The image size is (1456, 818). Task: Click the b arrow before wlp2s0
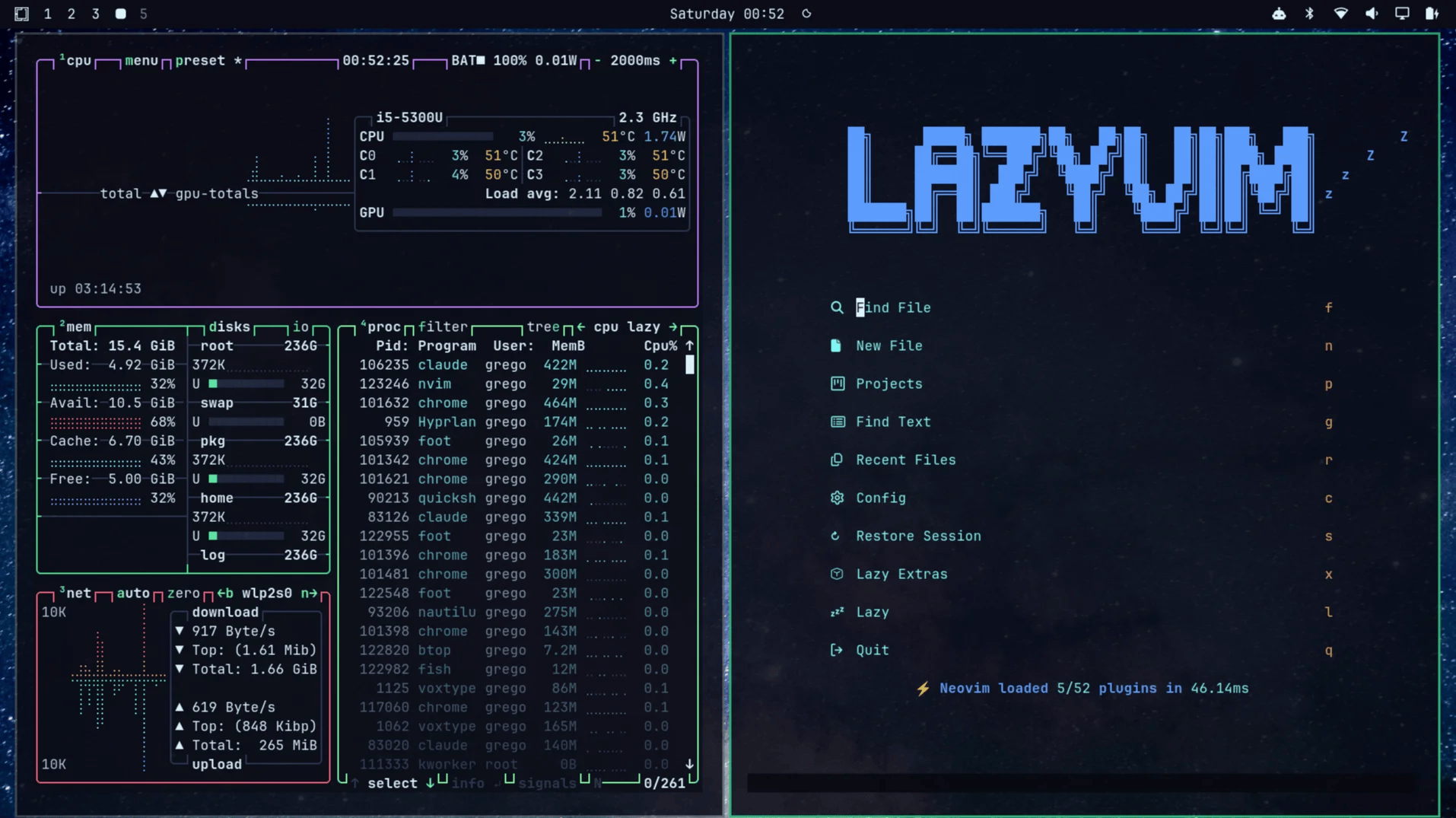pyautogui.click(x=225, y=593)
